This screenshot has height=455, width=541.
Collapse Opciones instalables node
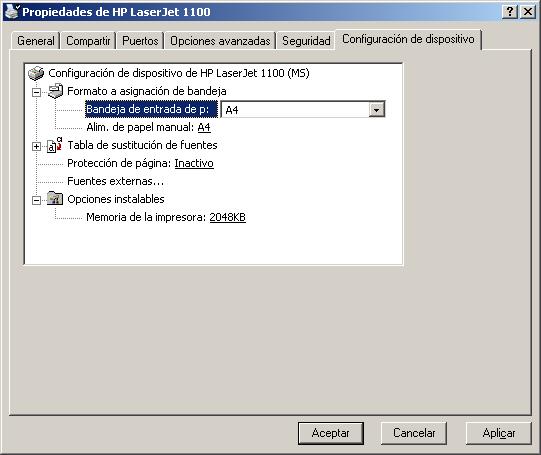point(36,200)
